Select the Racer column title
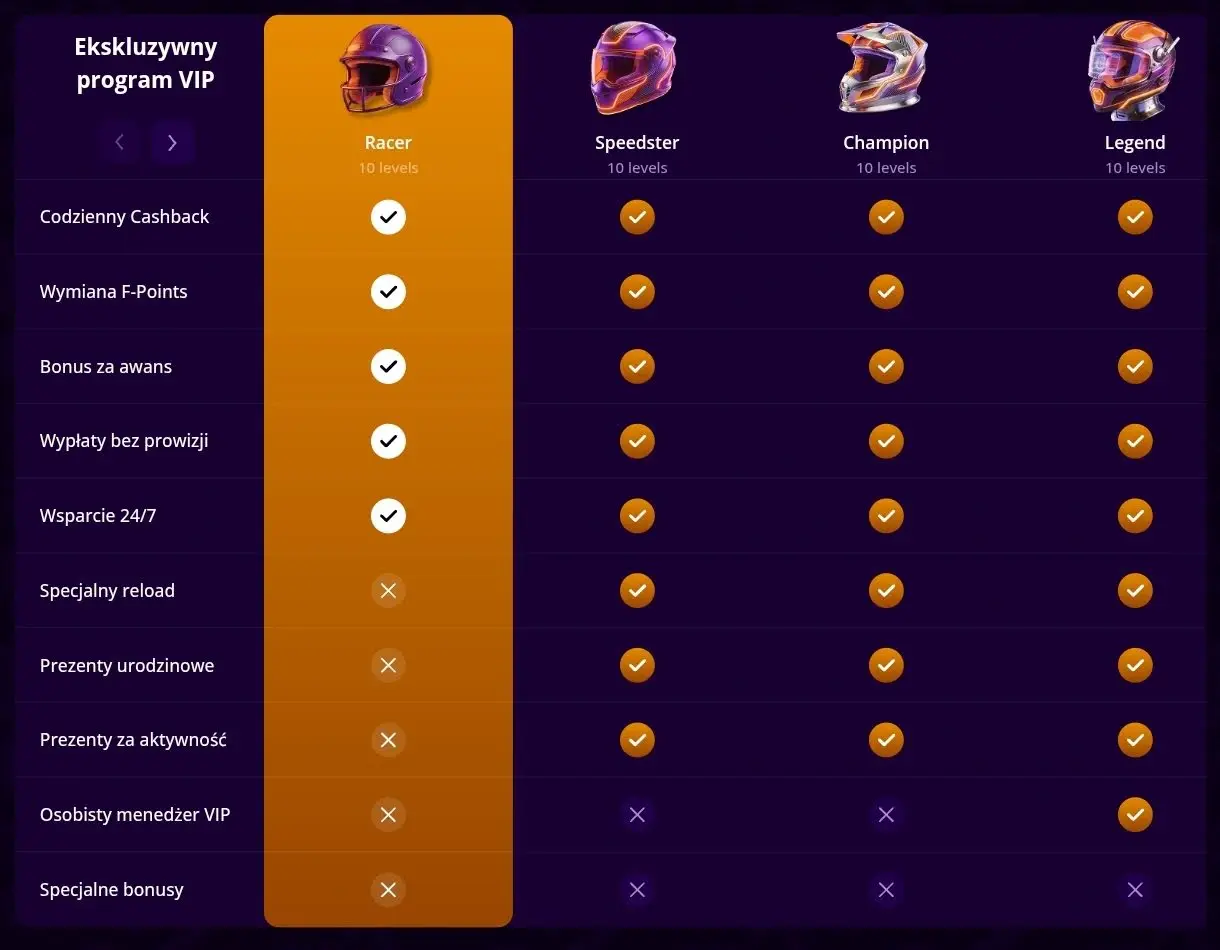 click(x=388, y=143)
